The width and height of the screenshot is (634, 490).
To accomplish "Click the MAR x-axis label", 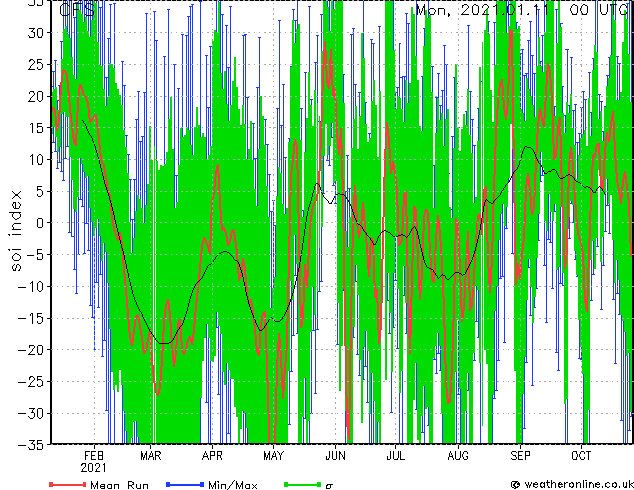I will (151, 456).
